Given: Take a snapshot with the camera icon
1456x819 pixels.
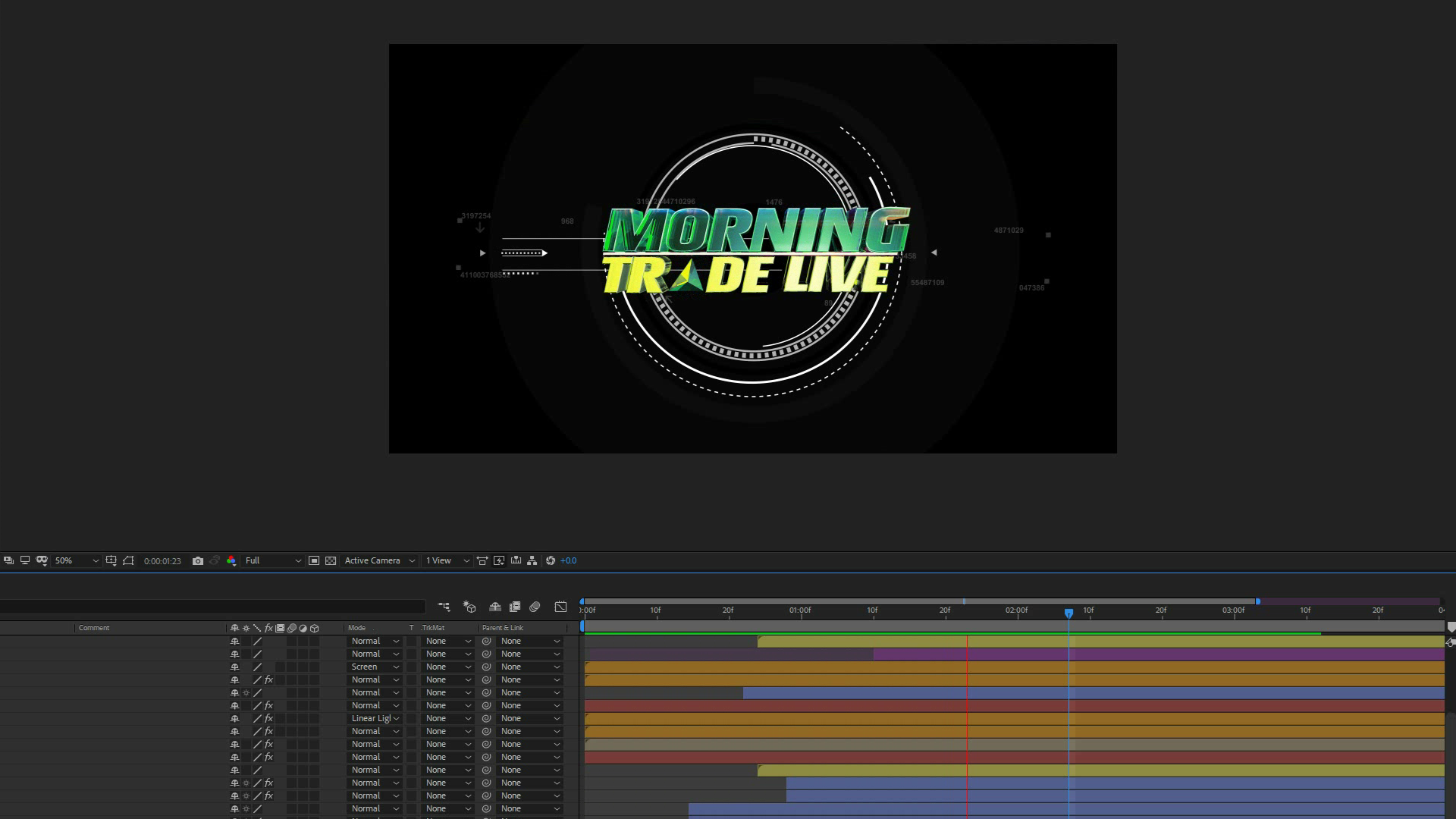Looking at the screenshot, I should coord(198,561).
